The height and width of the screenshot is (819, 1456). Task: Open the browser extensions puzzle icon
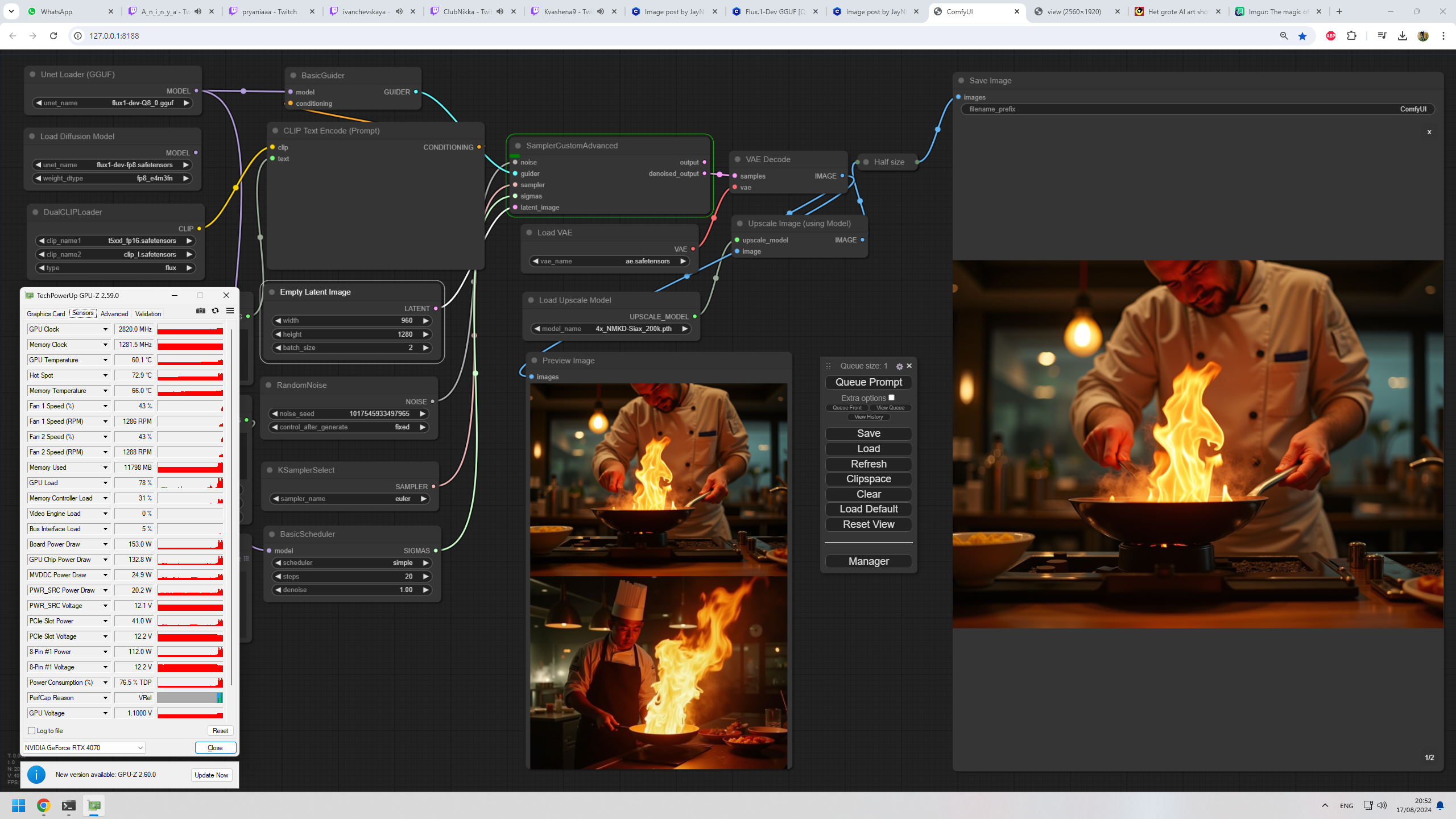(1351, 36)
